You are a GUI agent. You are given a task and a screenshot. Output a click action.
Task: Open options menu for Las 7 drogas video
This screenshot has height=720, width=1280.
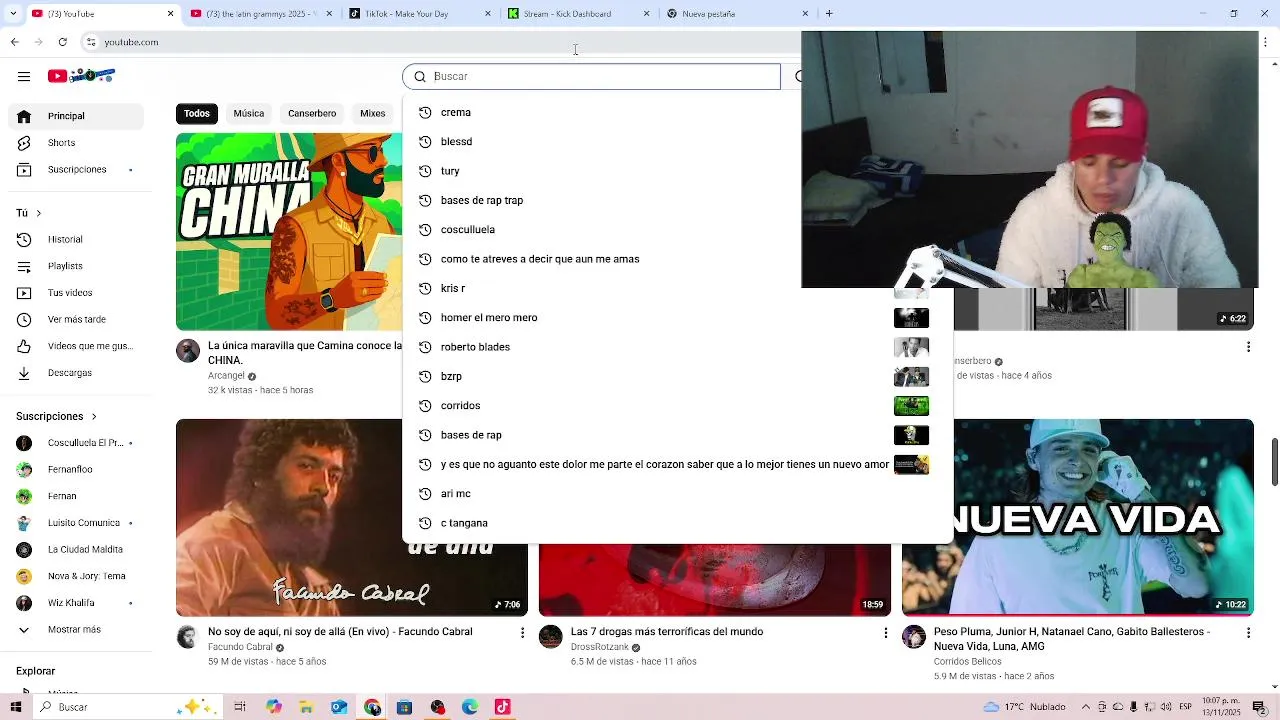[x=885, y=633]
